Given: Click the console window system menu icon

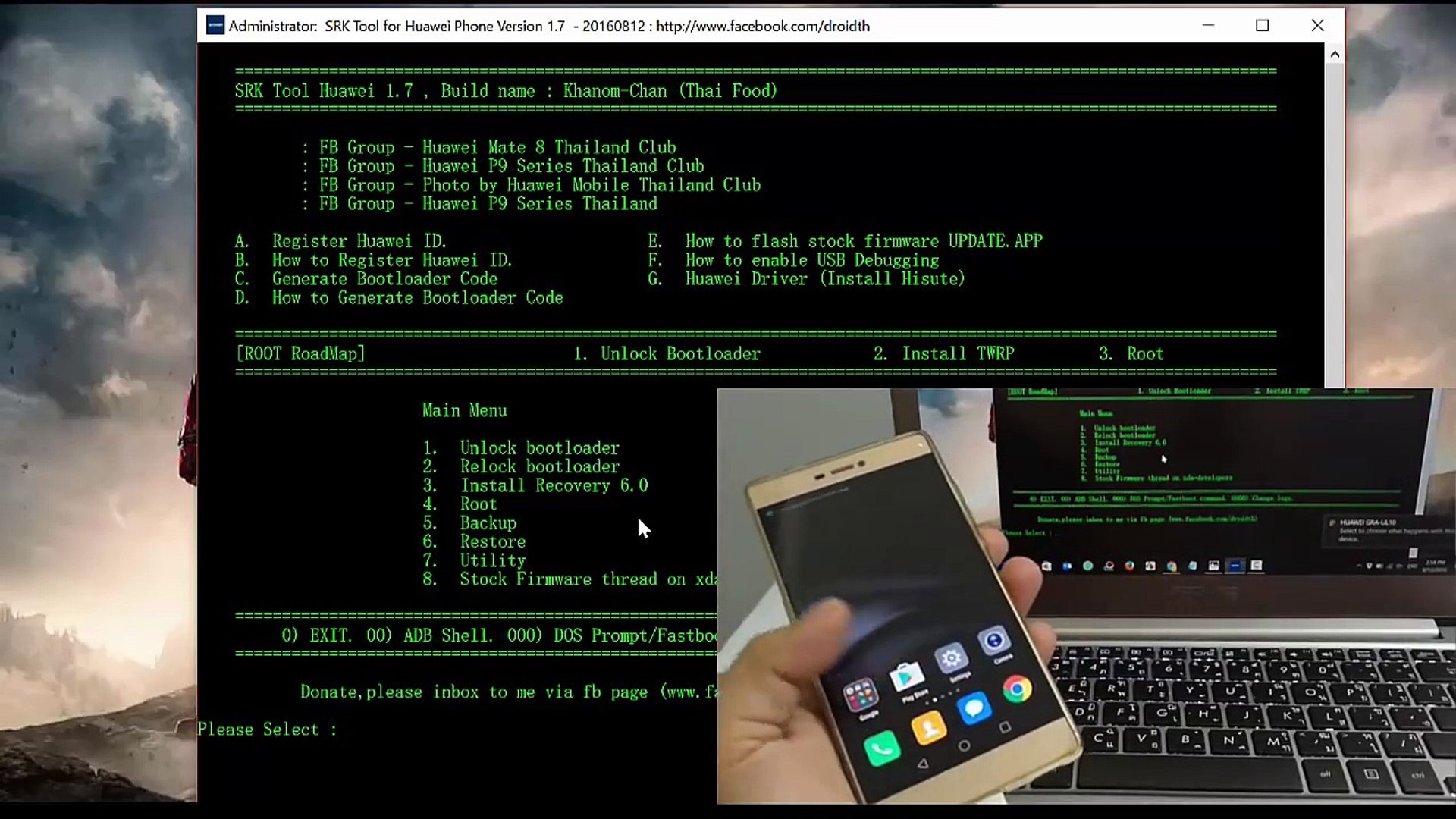Looking at the screenshot, I should pyautogui.click(x=215, y=26).
